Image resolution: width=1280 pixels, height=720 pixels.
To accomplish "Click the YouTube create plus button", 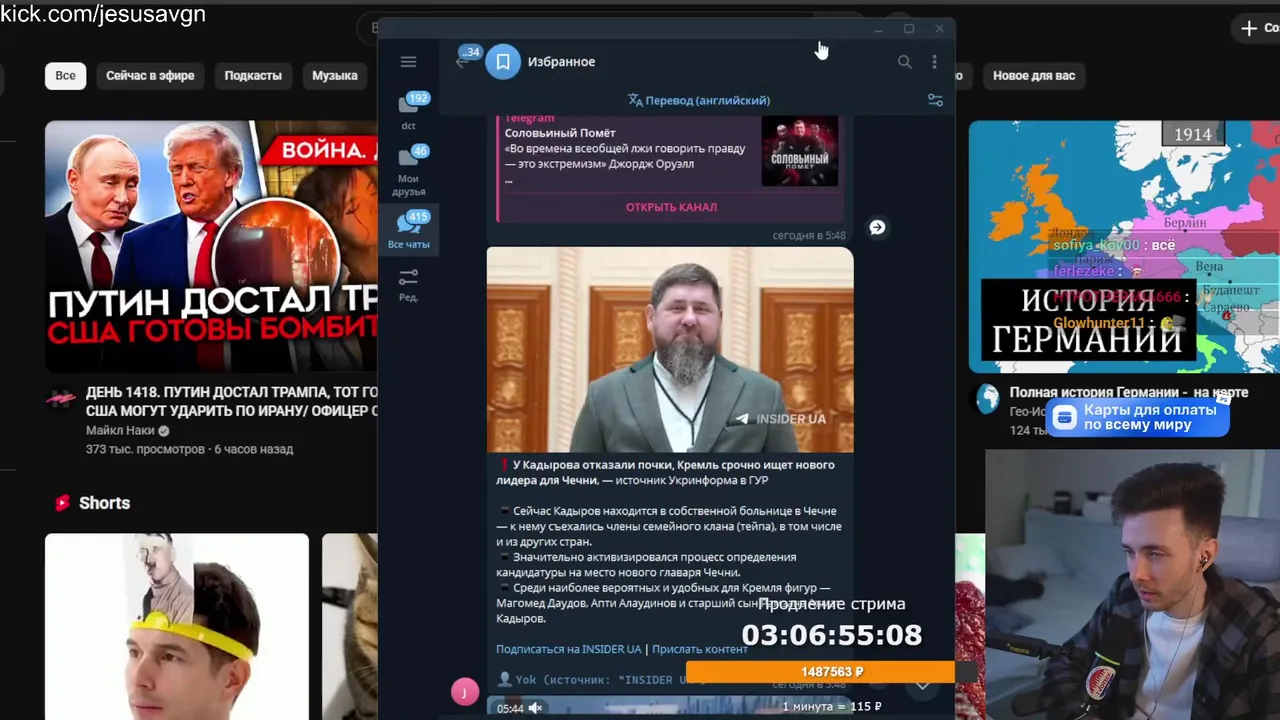I will (x=1259, y=28).
